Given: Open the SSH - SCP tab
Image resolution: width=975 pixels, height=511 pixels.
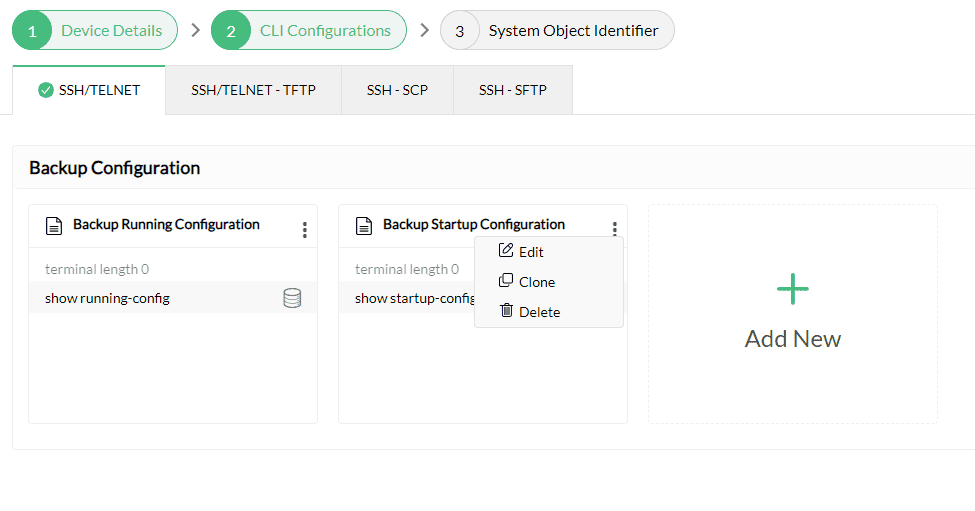Looking at the screenshot, I should coord(397,90).
